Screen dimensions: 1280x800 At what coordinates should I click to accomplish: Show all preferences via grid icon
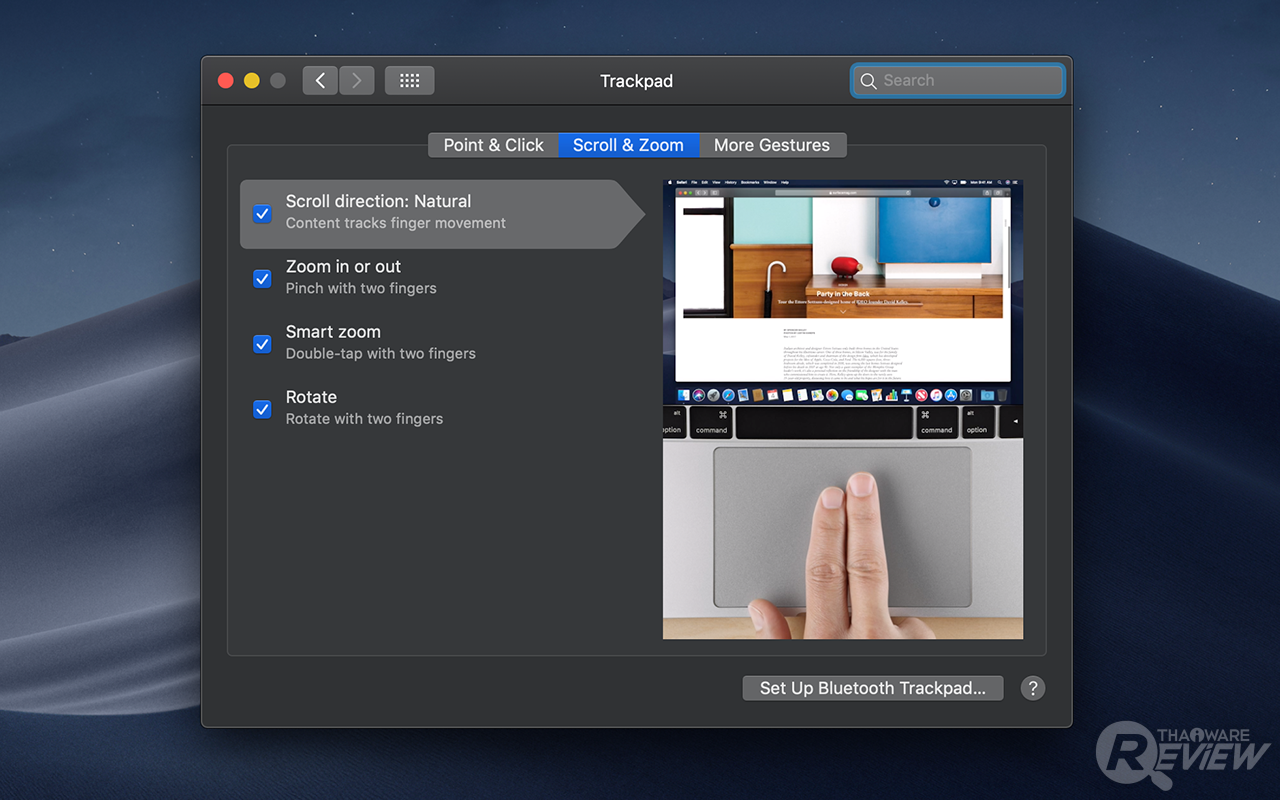point(409,81)
